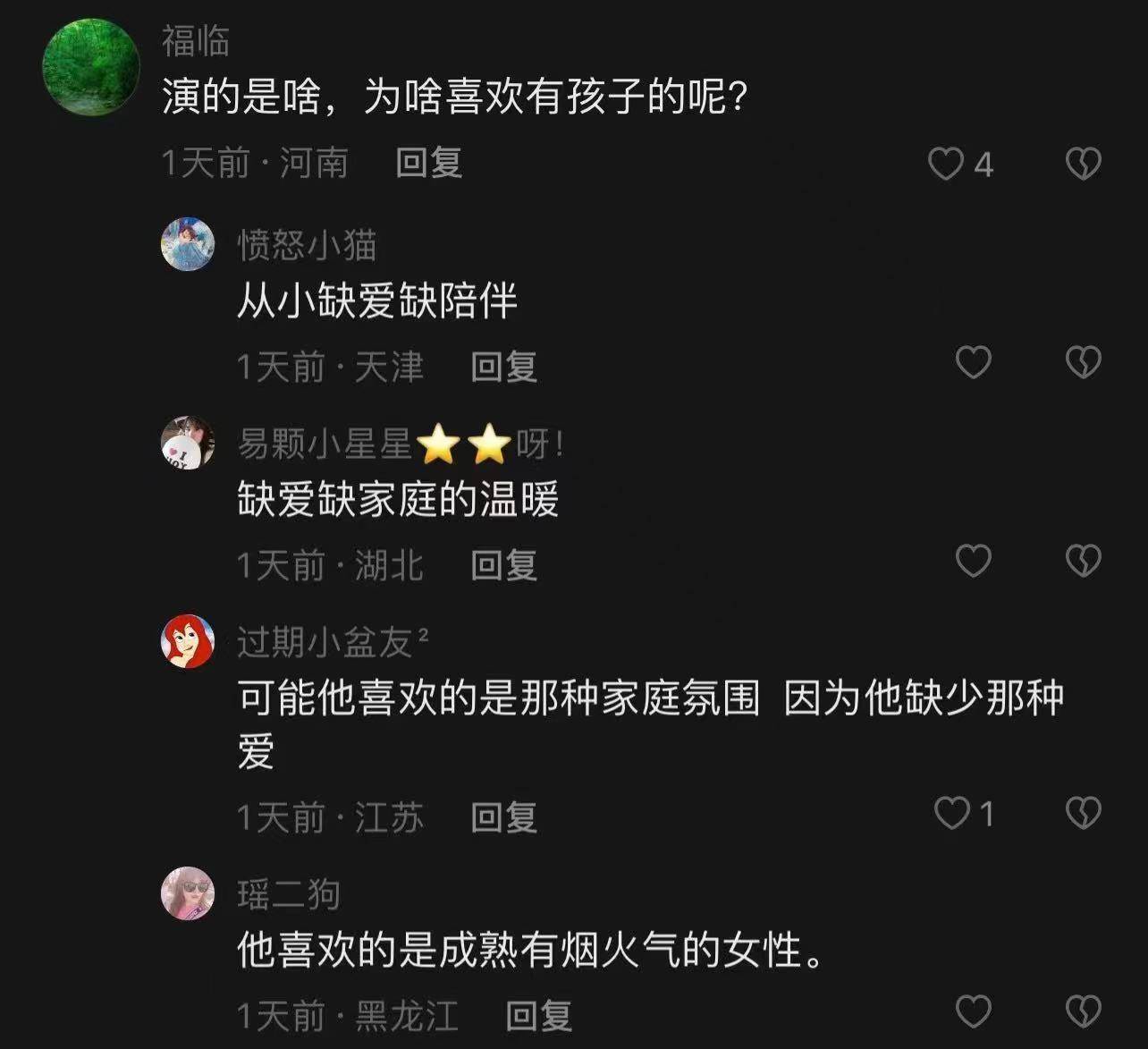1148x1049 pixels.
Task: Like 瑶二狗's reply
Action: (x=974, y=1011)
